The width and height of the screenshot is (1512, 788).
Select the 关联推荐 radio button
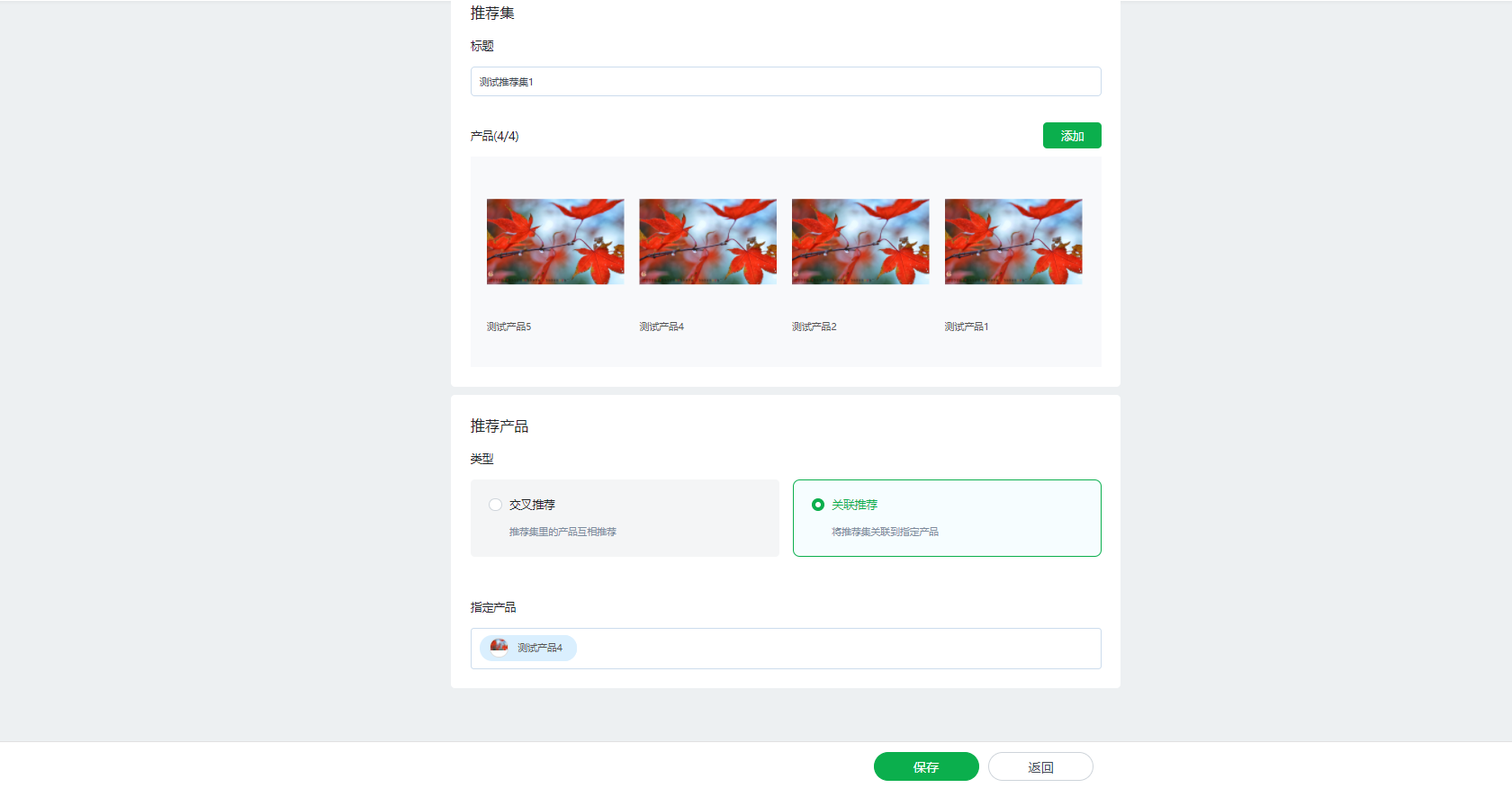(818, 505)
